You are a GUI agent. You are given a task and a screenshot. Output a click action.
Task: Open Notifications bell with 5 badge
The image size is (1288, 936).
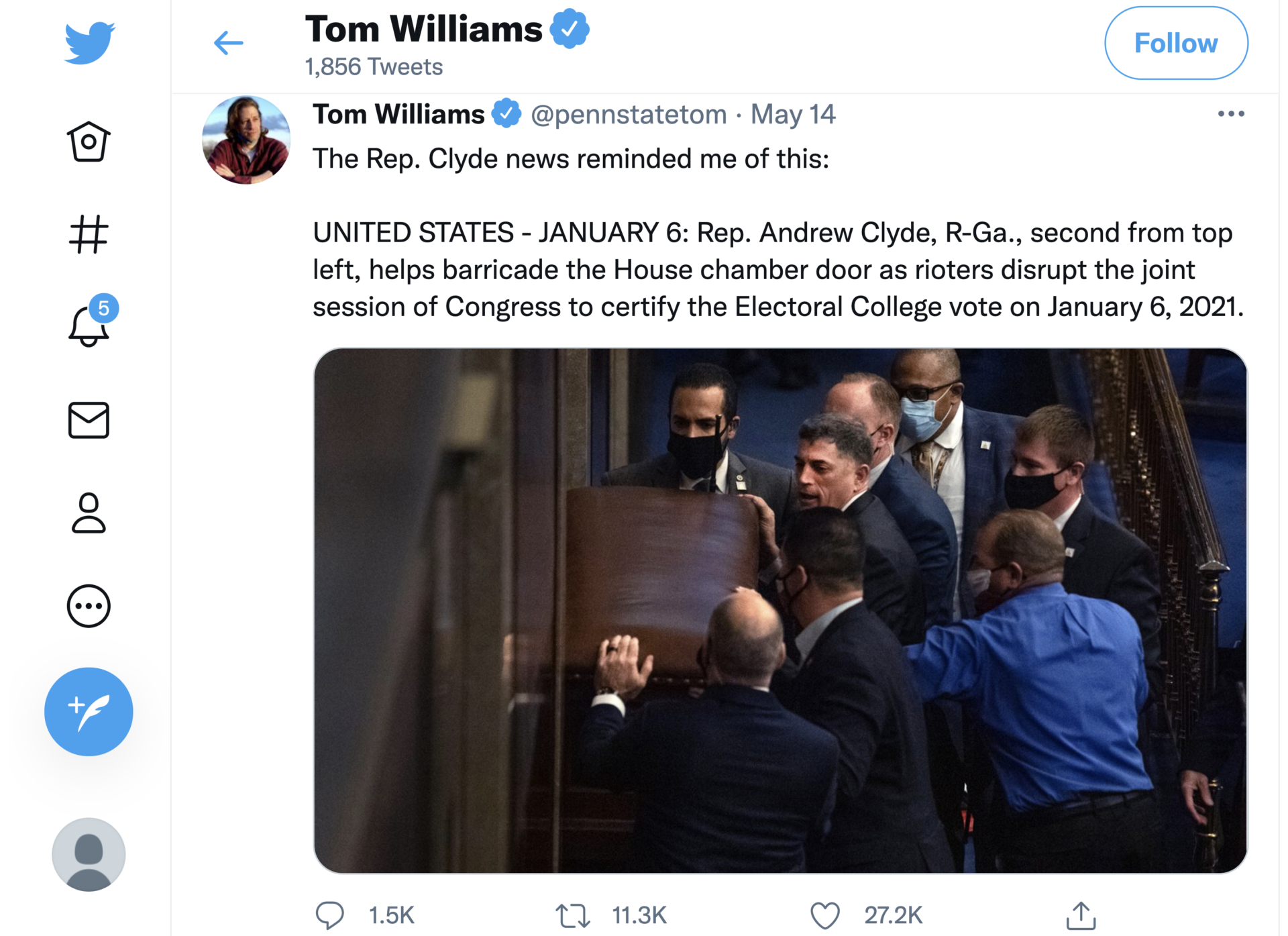tap(90, 324)
